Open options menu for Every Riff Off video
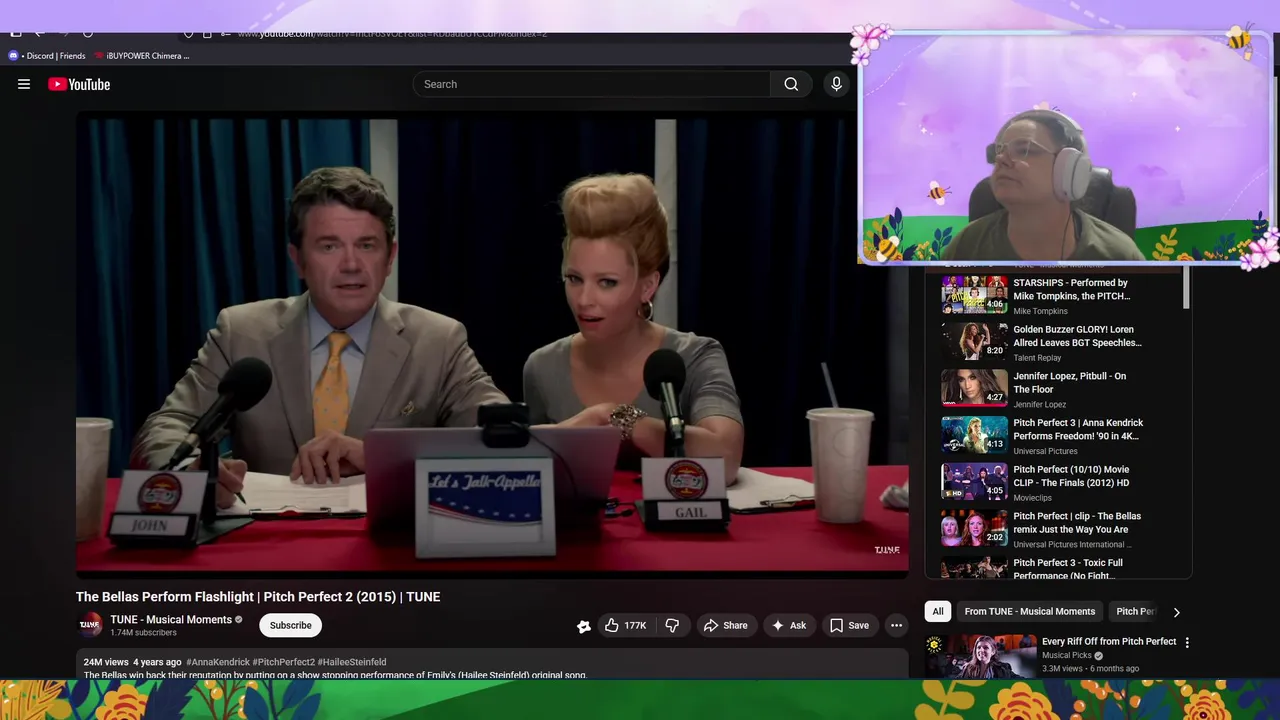Image resolution: width=1280 pixels, height=720 pixels. (x=1187, y=643)
